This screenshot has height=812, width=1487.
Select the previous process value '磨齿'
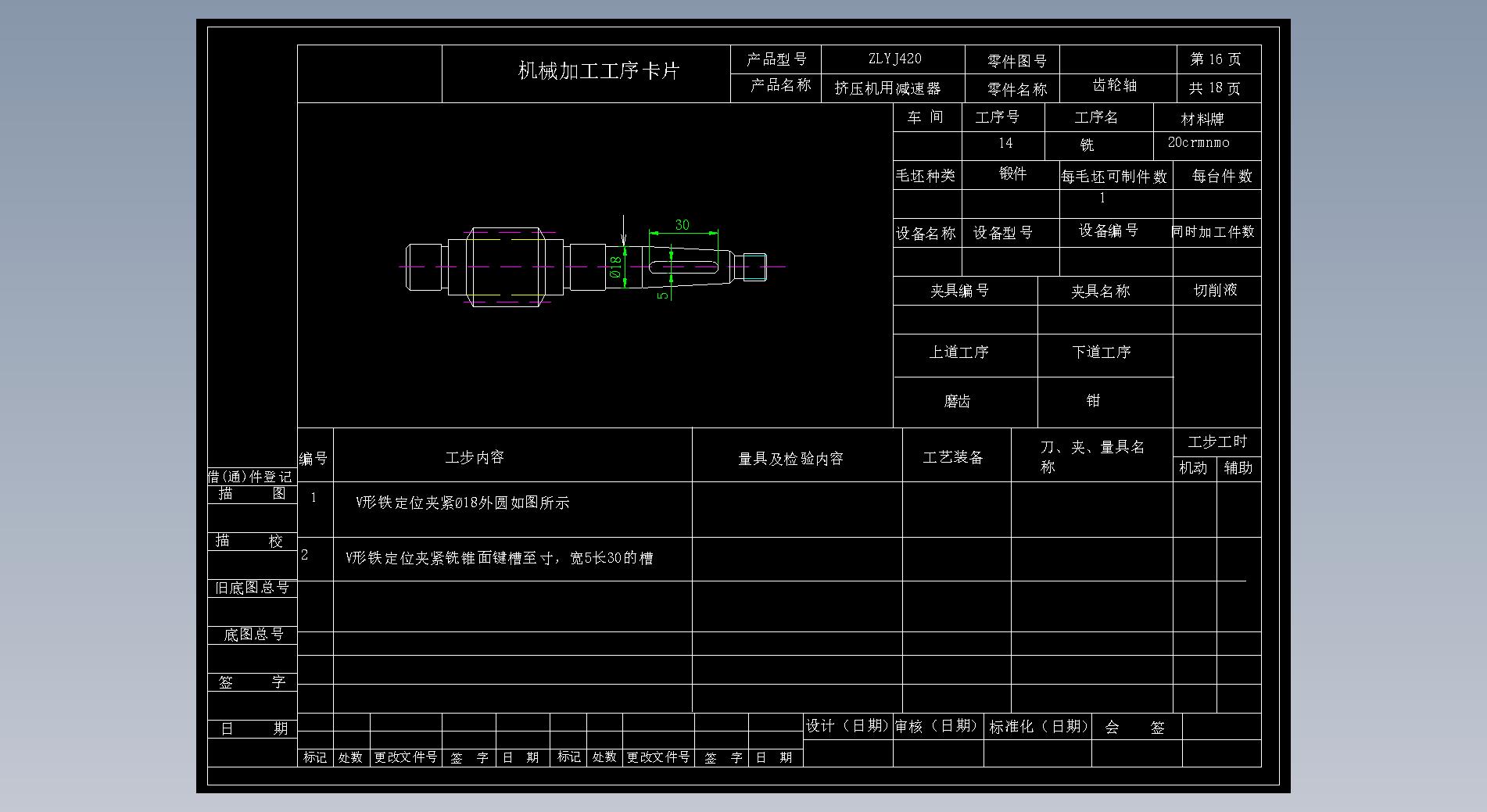click(x=957, y=402)
